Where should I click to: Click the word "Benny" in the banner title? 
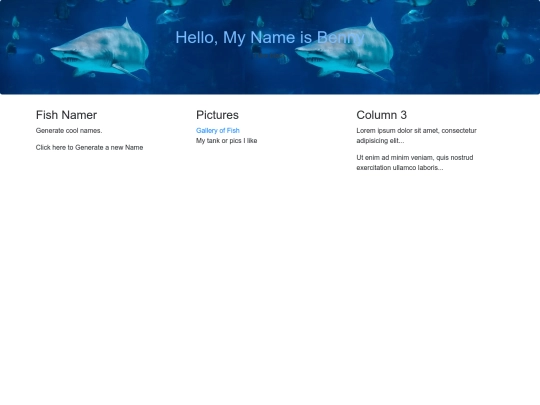pos(340,38)
